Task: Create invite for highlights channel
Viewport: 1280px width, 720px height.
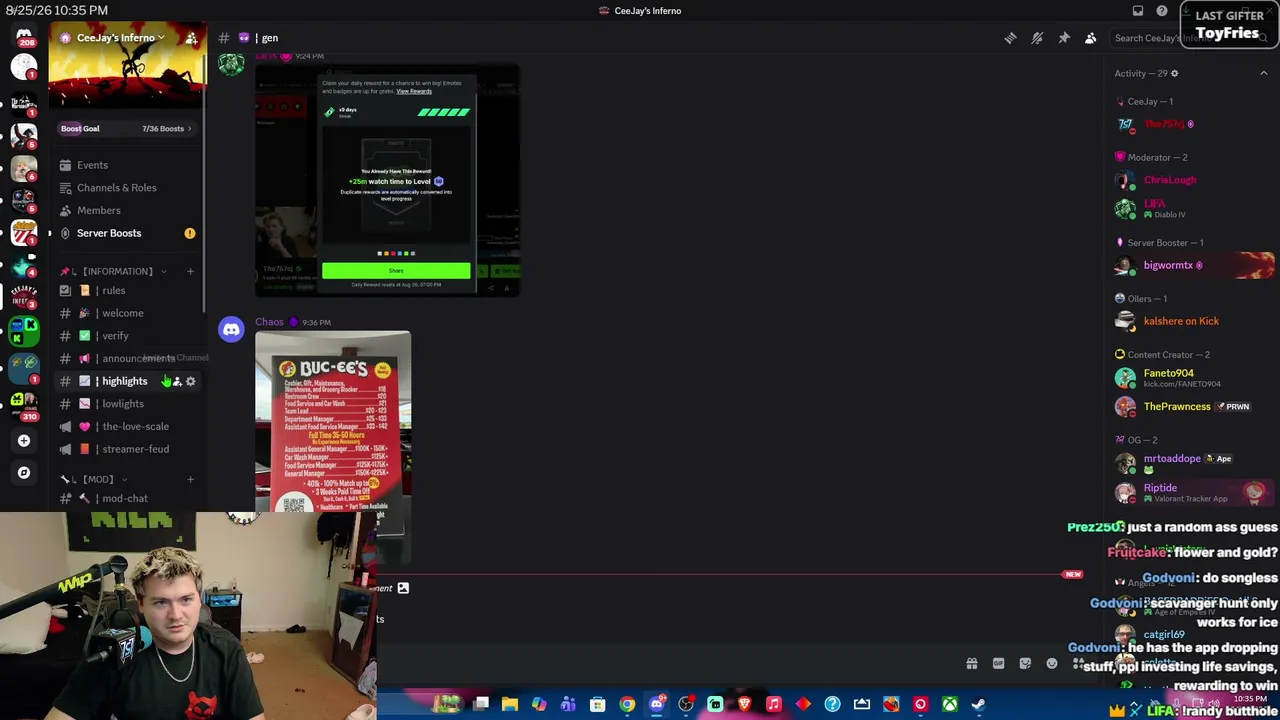Action: 177,381
